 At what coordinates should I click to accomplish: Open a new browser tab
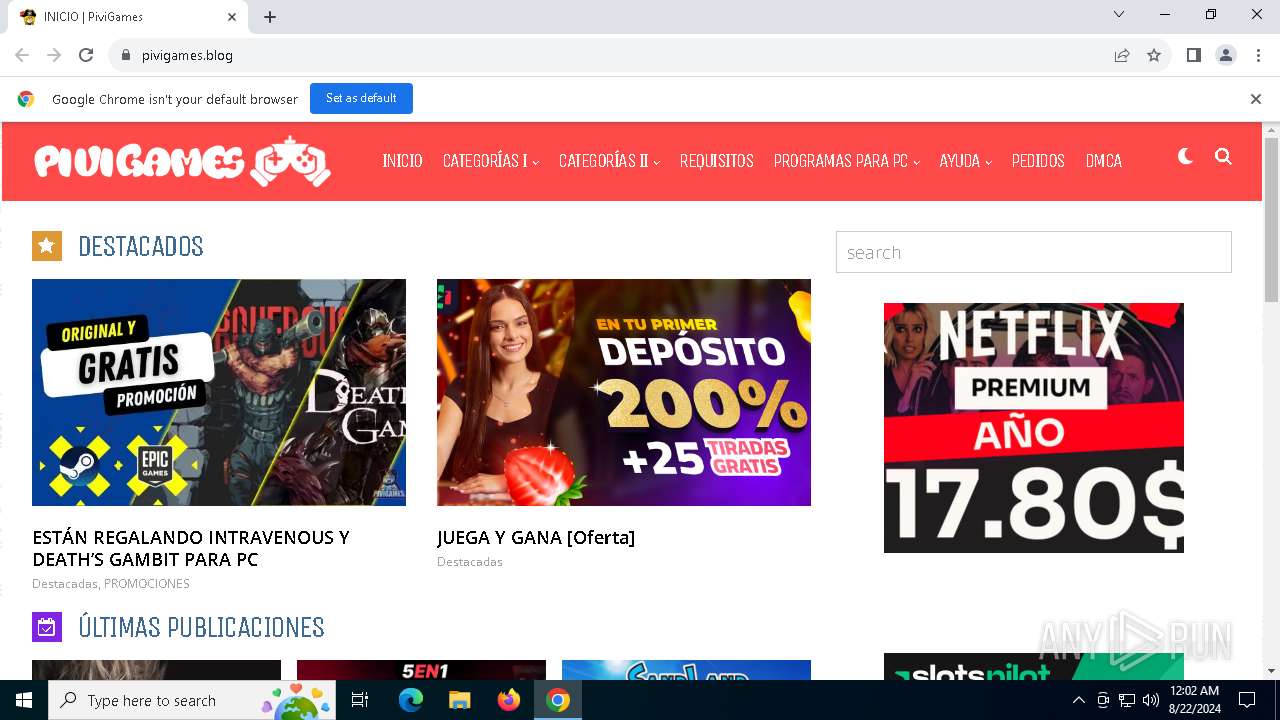pyautogui.click(x=270, y=17)
